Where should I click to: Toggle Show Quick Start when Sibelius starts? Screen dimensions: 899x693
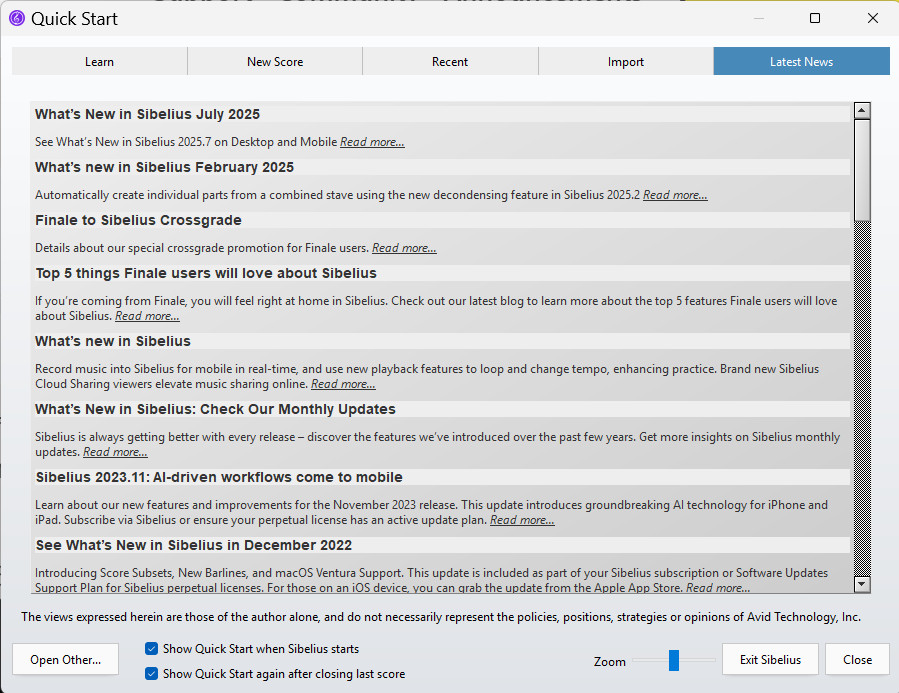point(151,648)
